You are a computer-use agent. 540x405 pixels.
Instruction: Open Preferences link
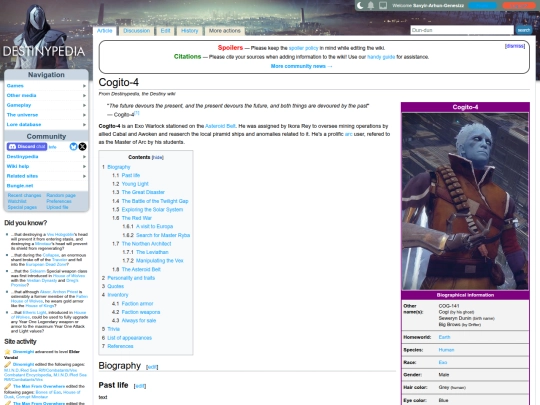tap(59, 201)
